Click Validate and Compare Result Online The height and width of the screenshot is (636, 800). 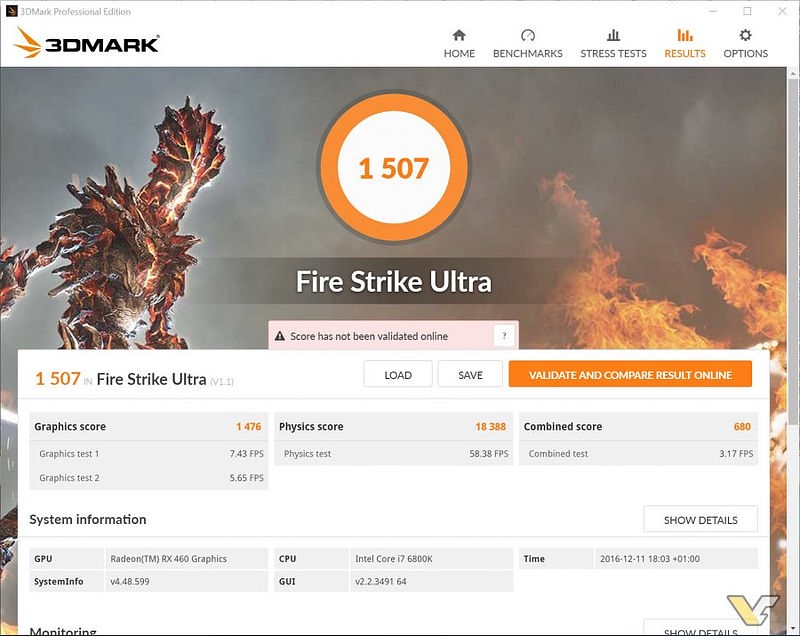coord(630,374)
